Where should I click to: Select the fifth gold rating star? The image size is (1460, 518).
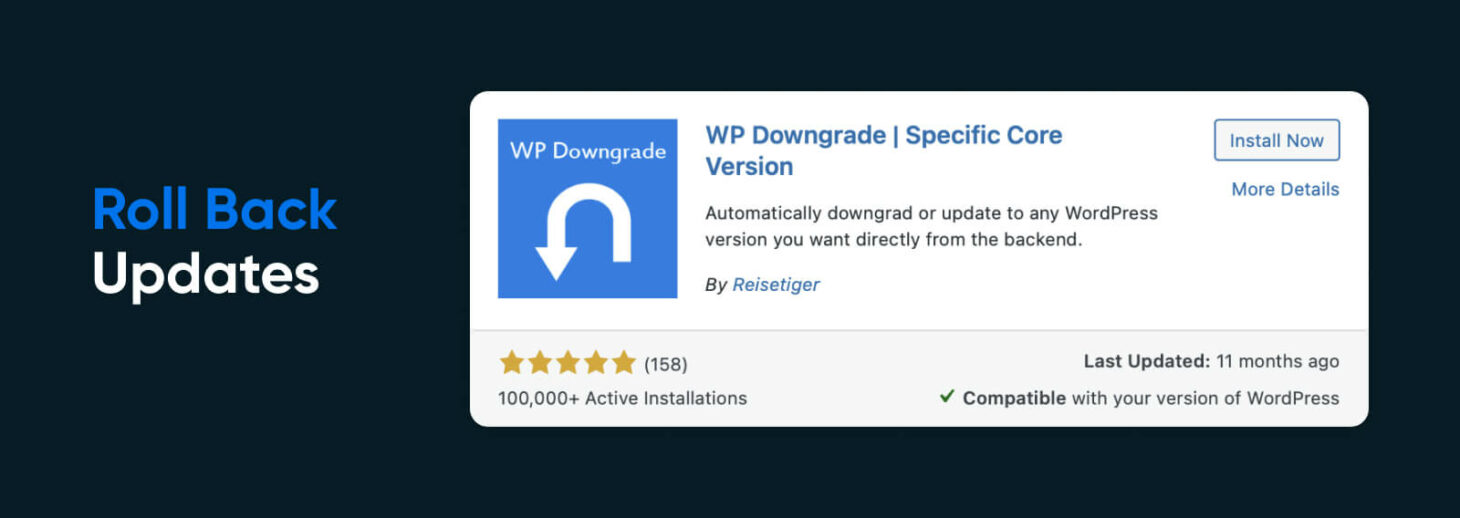point(624,363)
